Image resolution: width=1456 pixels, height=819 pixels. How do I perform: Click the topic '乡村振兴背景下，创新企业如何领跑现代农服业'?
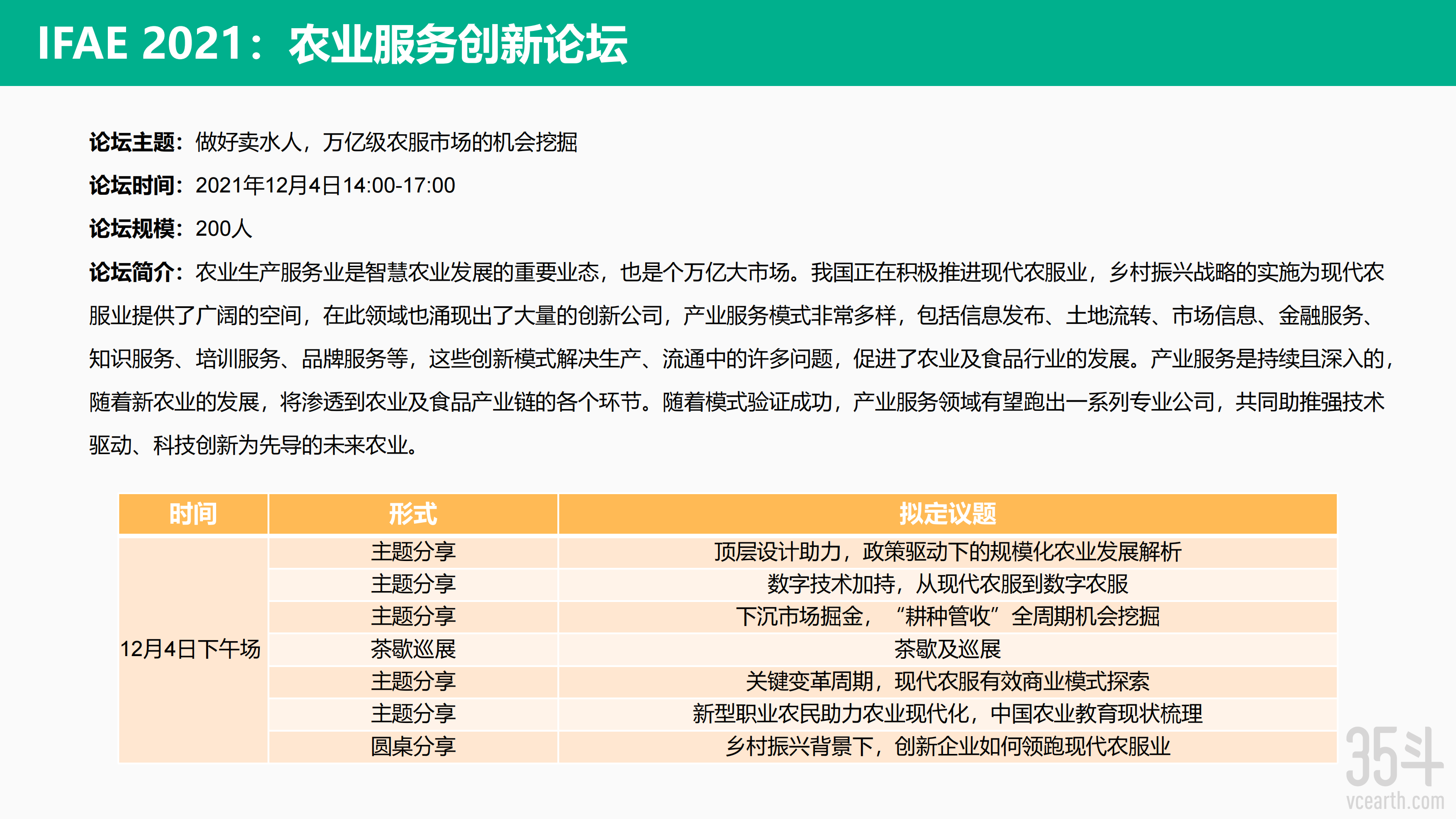pos(948,746)
